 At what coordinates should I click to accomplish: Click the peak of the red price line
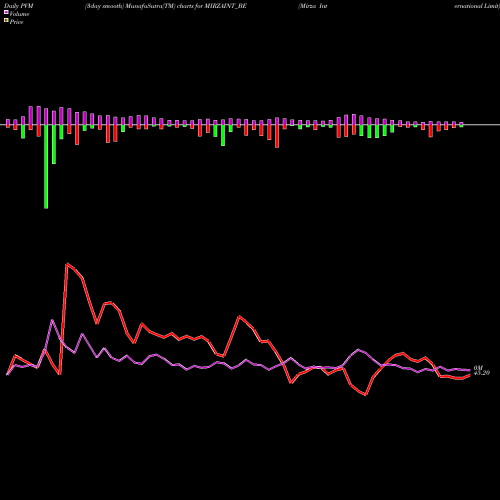click(x=68, y=264)
